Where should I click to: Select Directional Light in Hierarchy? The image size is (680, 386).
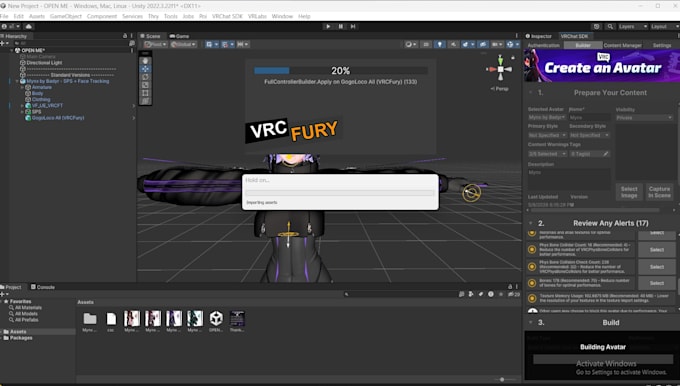44,63
